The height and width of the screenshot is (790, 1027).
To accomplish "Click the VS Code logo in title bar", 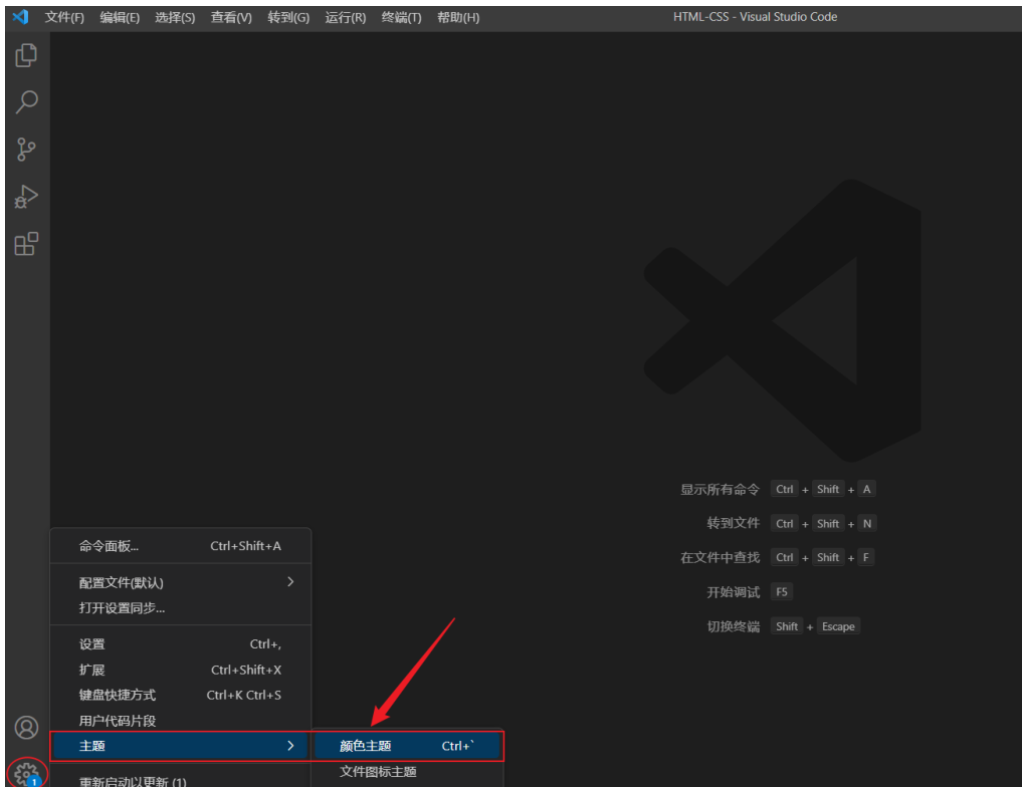I will tap(20, 16).
